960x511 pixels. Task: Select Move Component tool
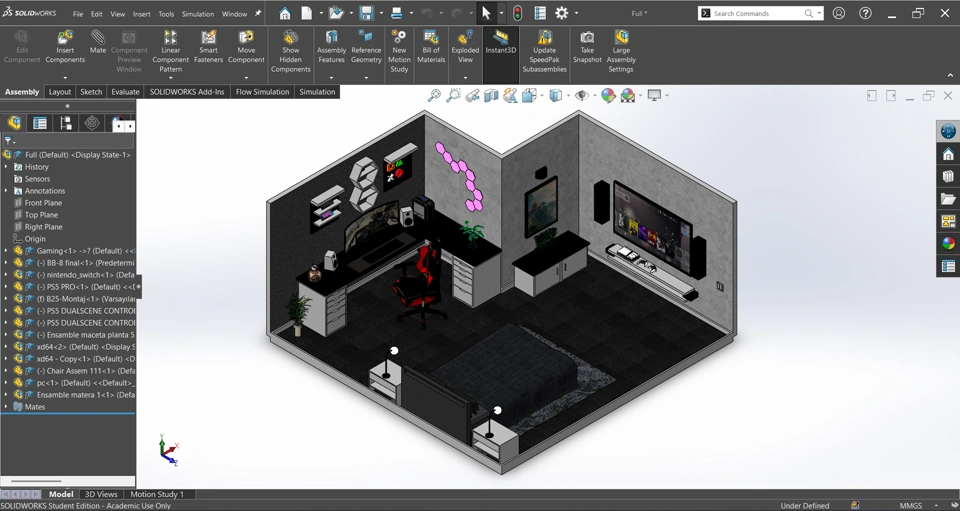[x=246, y=47]
